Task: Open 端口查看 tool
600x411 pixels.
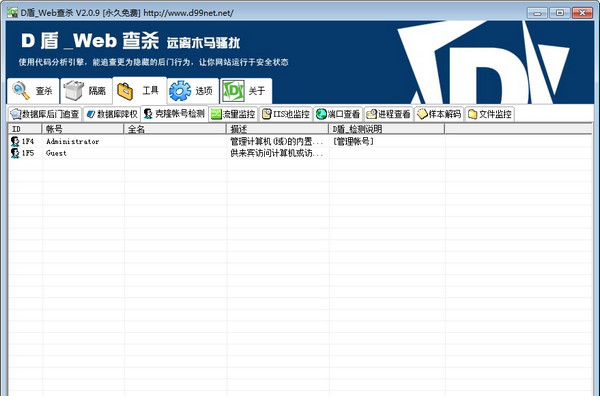Action: click(338, 114)
